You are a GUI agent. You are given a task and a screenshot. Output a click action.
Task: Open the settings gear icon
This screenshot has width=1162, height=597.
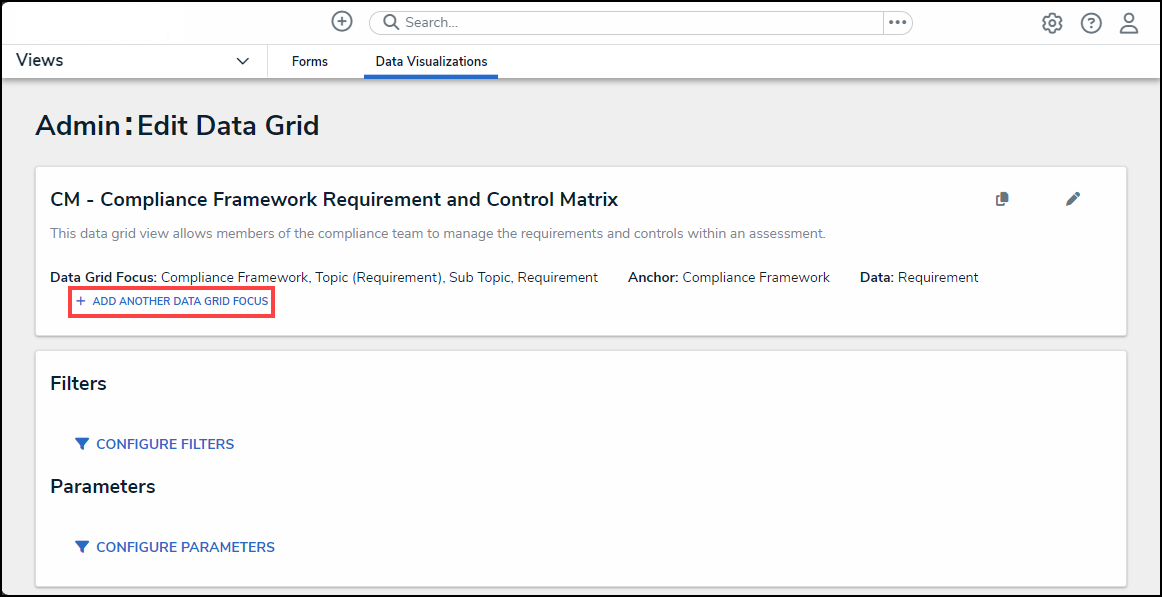(1052, 23)
